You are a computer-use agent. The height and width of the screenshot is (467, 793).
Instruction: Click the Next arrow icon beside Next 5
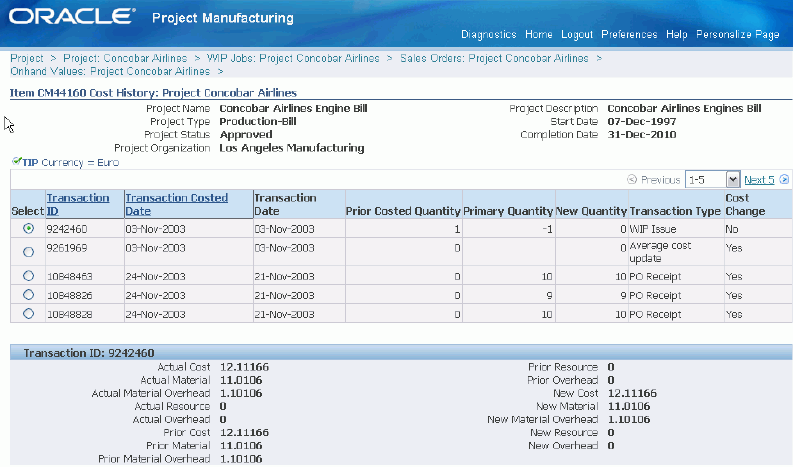point(784,179)
